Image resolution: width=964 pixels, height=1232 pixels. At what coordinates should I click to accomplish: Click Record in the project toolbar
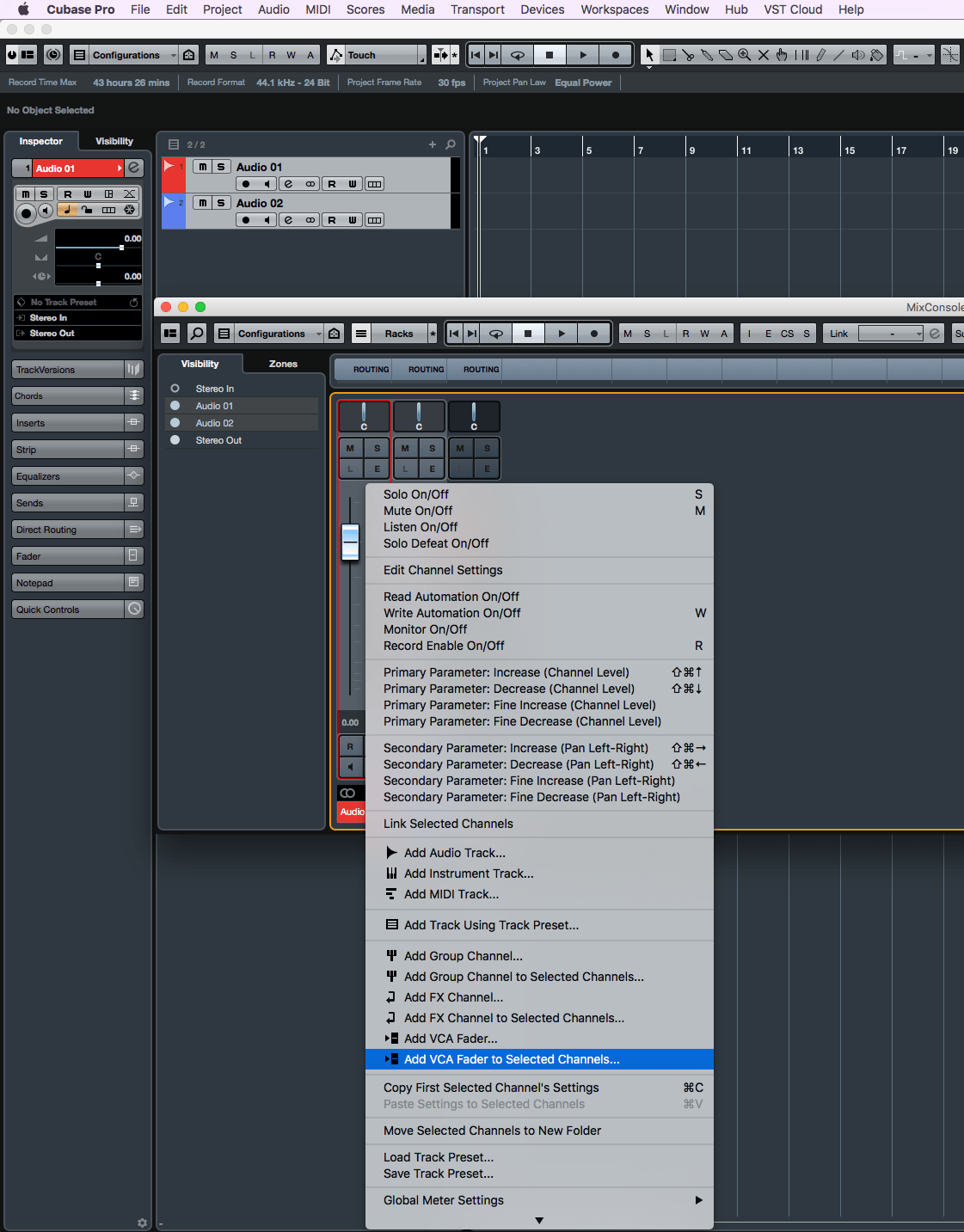click(x=615, y=55)
